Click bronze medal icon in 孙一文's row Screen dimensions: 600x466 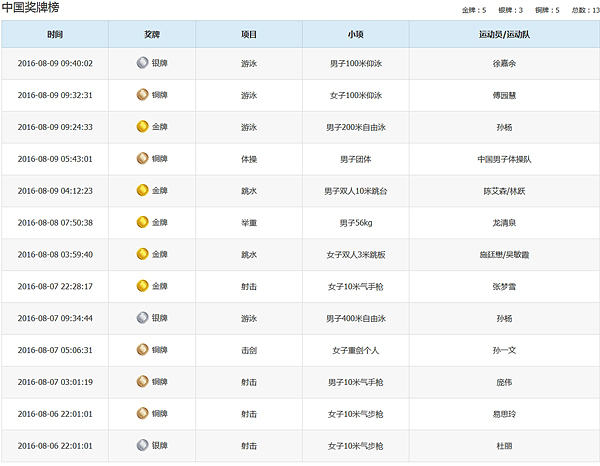[x=142, y=350]
